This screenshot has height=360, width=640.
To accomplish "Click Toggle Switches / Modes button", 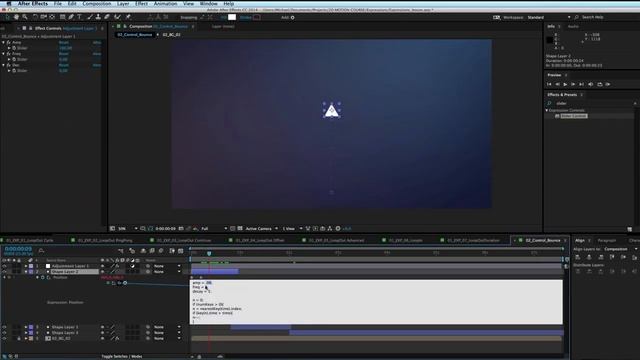I will [x=122, y=357].
